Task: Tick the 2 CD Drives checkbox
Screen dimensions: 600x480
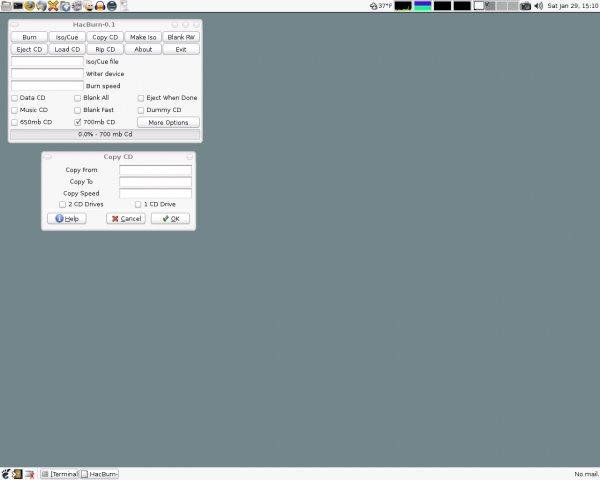Action: tap(63, 204)
